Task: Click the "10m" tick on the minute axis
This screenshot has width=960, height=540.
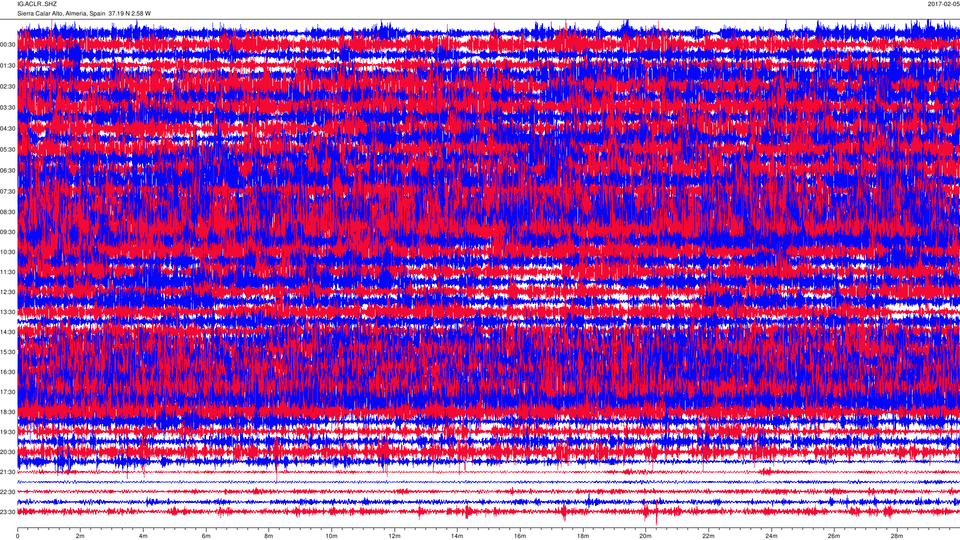Action: pos(331,536)
